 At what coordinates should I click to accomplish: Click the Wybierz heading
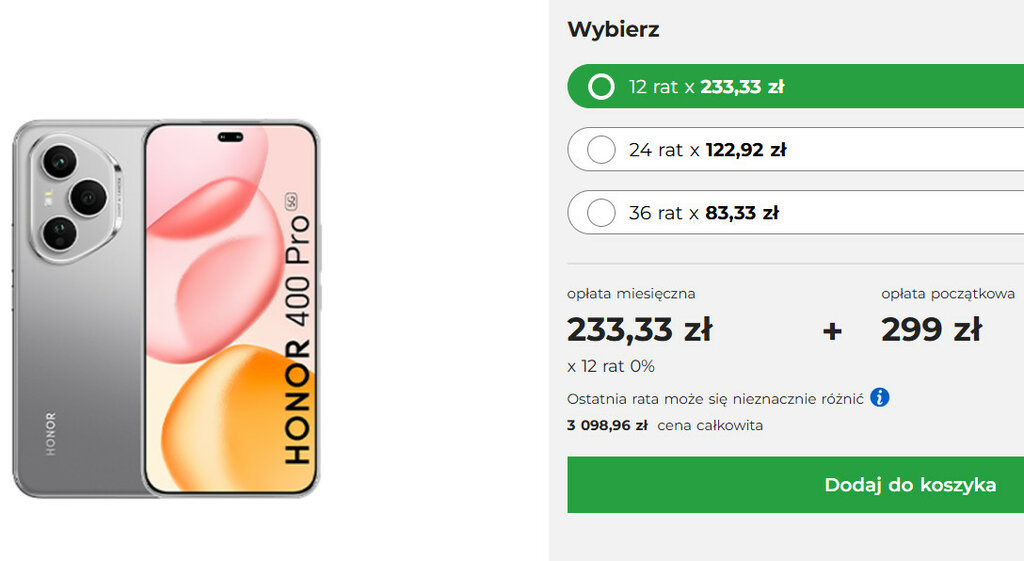(613, 29)
